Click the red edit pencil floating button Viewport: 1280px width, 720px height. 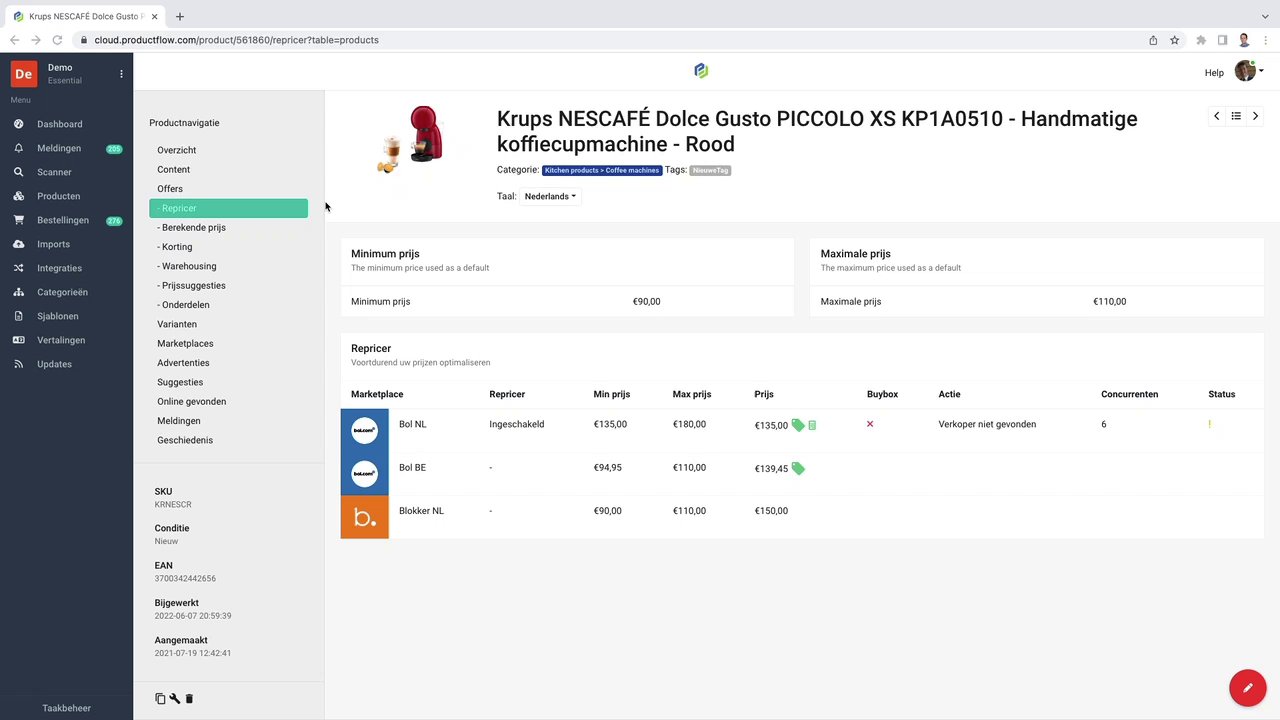(x=1247, y=688)
